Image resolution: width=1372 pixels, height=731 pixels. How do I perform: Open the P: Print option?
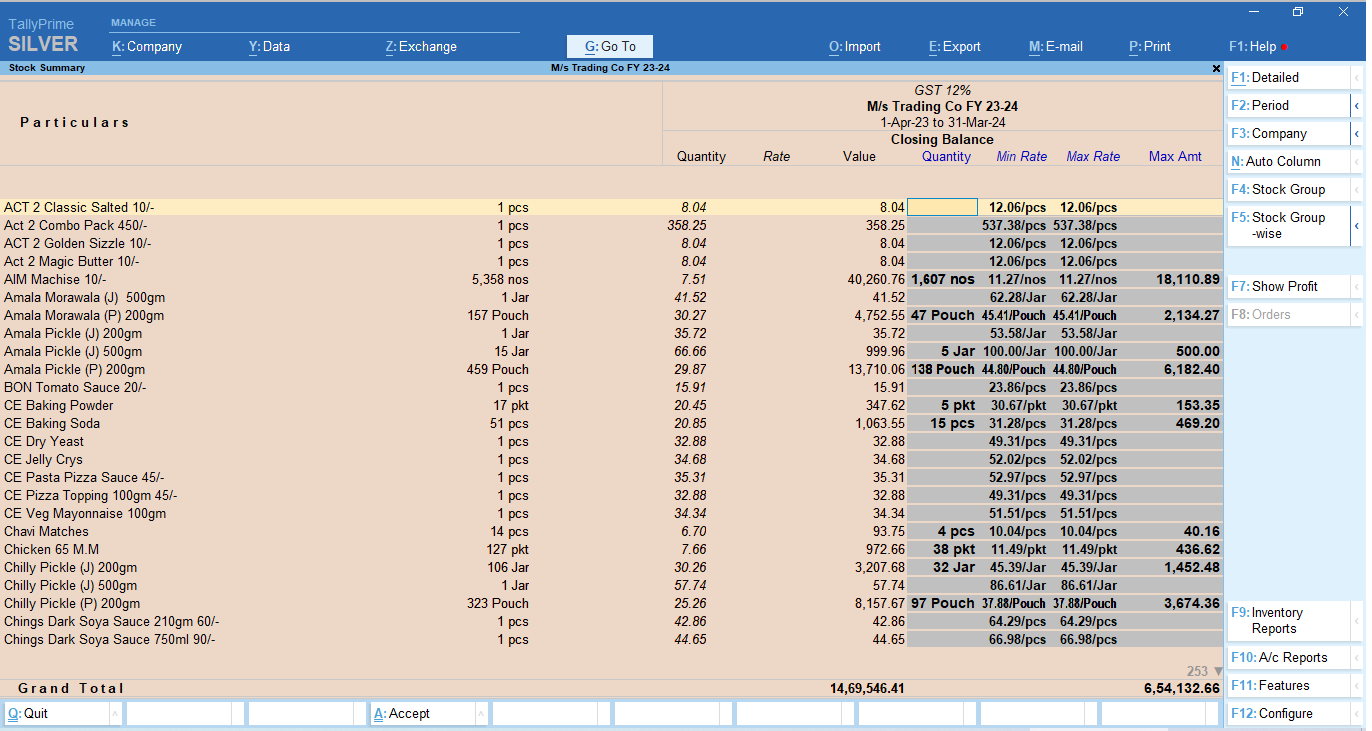point(1148,46)
